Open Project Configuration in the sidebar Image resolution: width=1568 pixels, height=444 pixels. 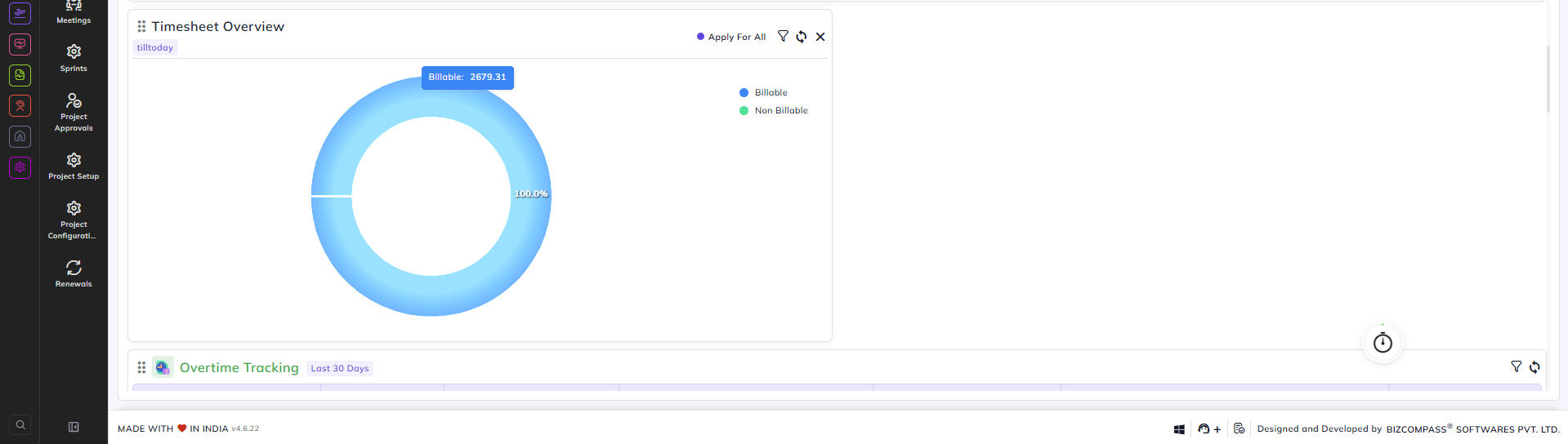pyautogui.click(x=74, y=220)
